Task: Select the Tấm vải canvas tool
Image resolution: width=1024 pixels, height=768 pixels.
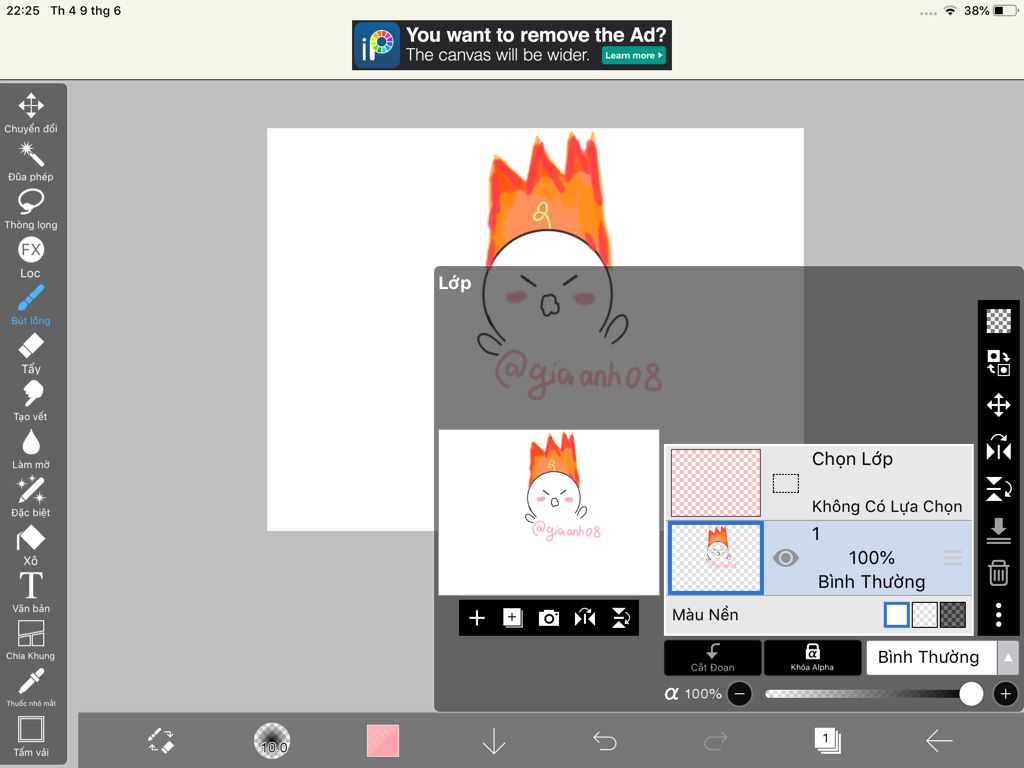Action: pyautogui.click(x=31, y=737)
